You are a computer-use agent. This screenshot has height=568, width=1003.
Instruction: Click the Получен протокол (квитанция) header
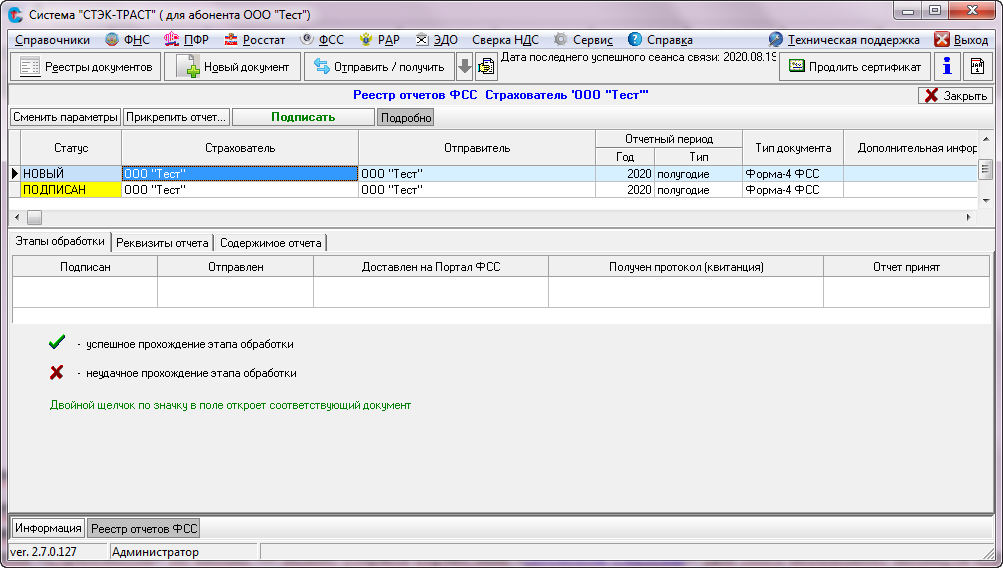(686, 267)
